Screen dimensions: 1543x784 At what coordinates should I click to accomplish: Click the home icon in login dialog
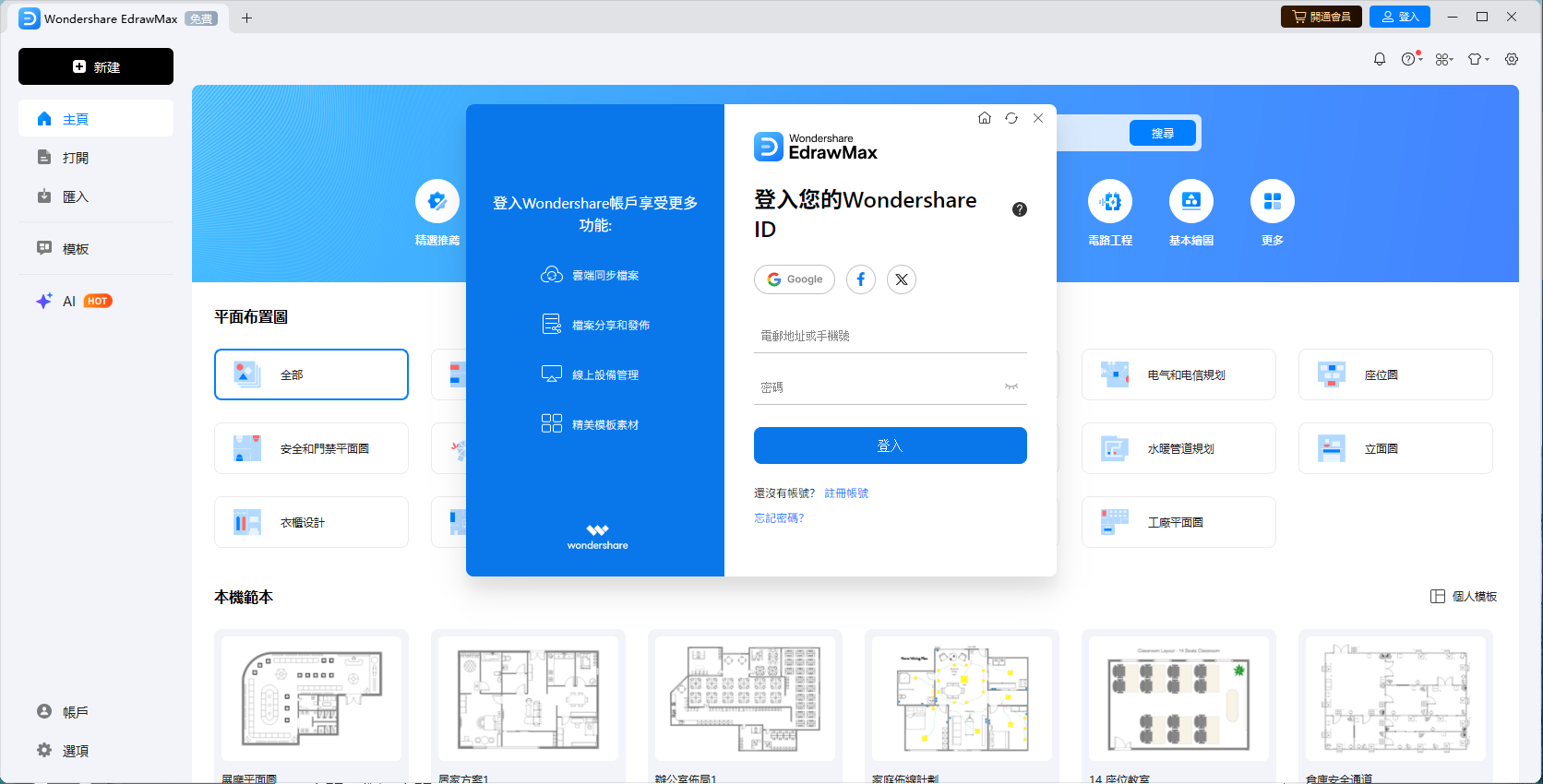point(985,118)
